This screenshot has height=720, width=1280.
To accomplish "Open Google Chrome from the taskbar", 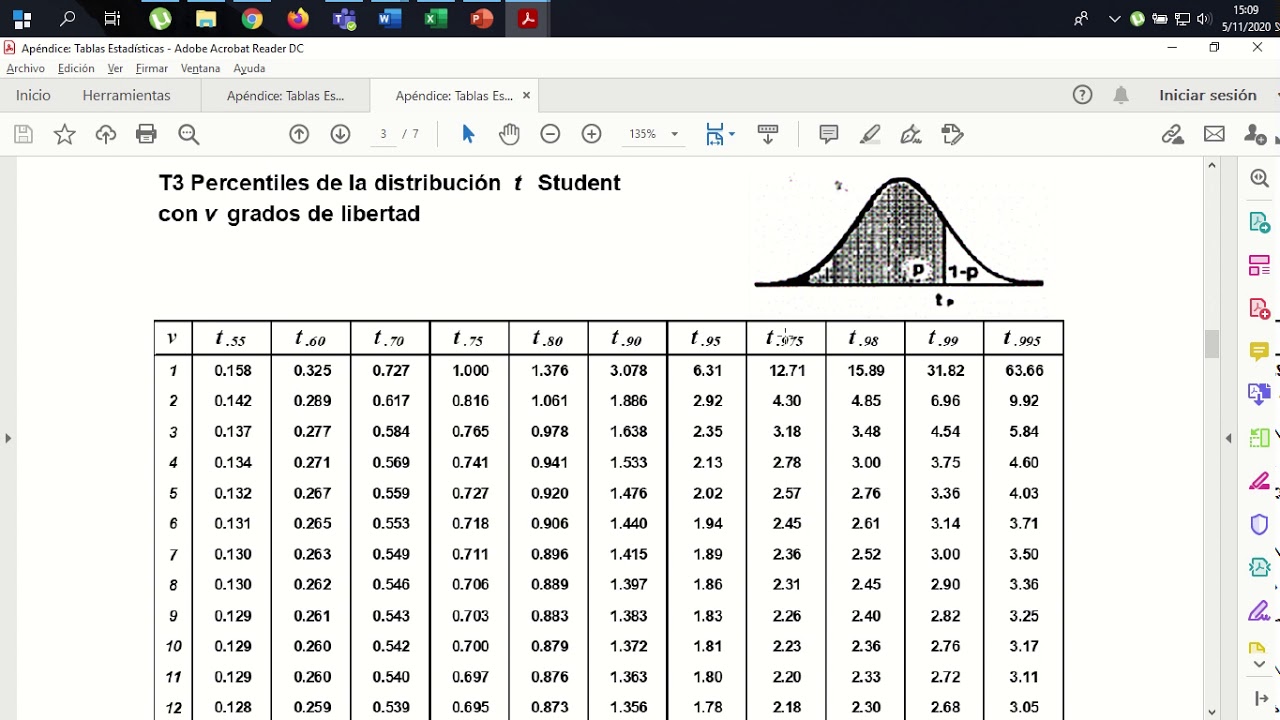I will coord(252,18).
